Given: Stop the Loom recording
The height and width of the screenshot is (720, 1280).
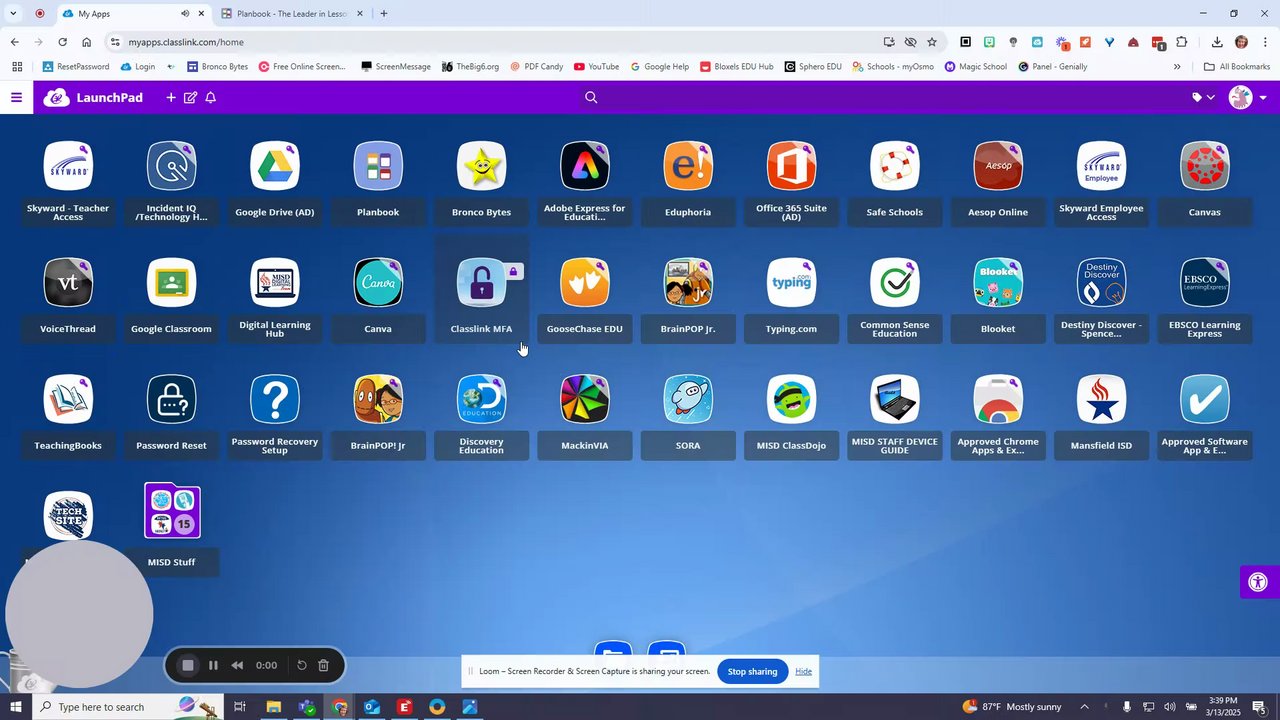Looking at the screenshot, I should (188, 665).
